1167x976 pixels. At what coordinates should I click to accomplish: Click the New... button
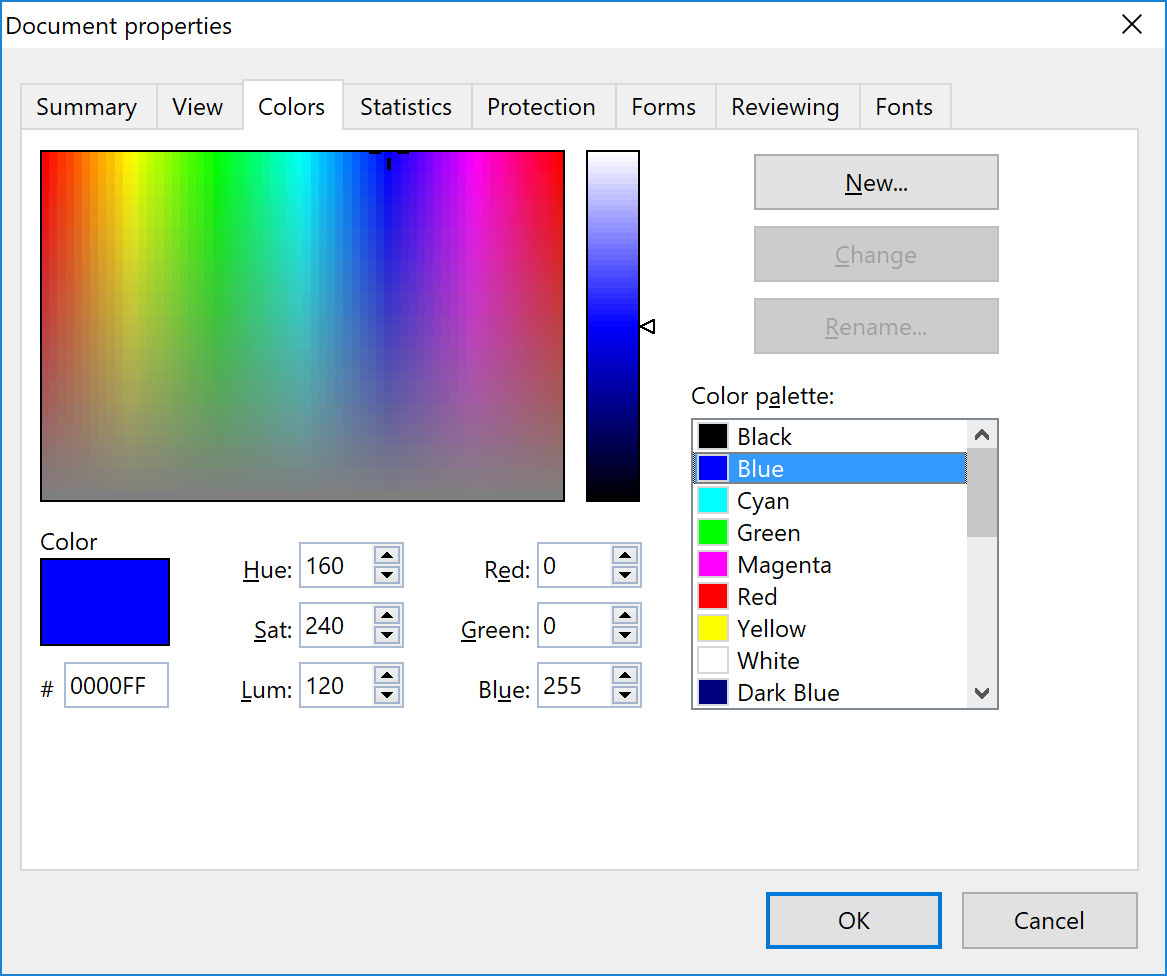click(876, 183)
